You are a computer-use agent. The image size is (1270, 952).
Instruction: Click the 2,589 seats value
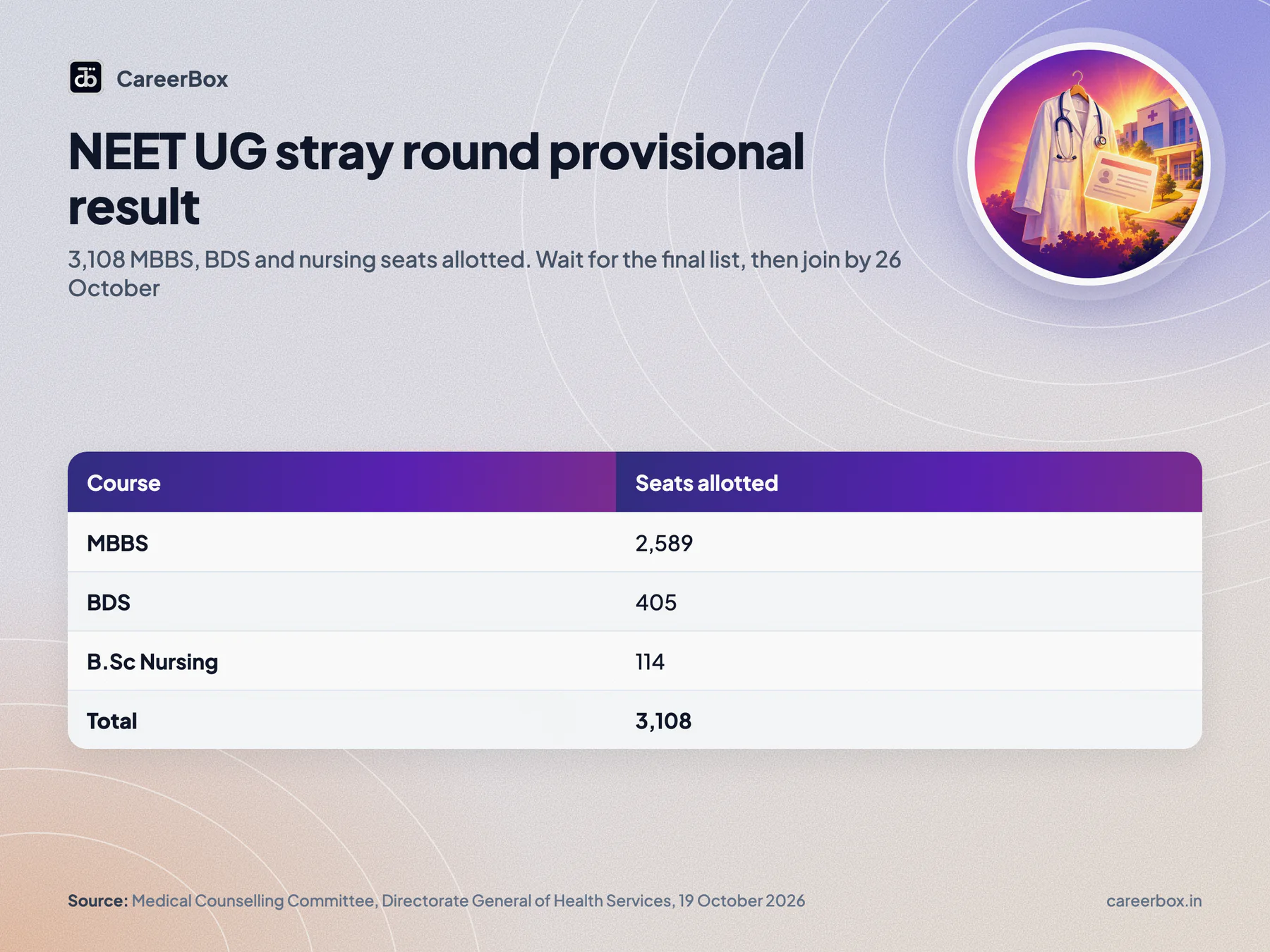tap(664, 543)
